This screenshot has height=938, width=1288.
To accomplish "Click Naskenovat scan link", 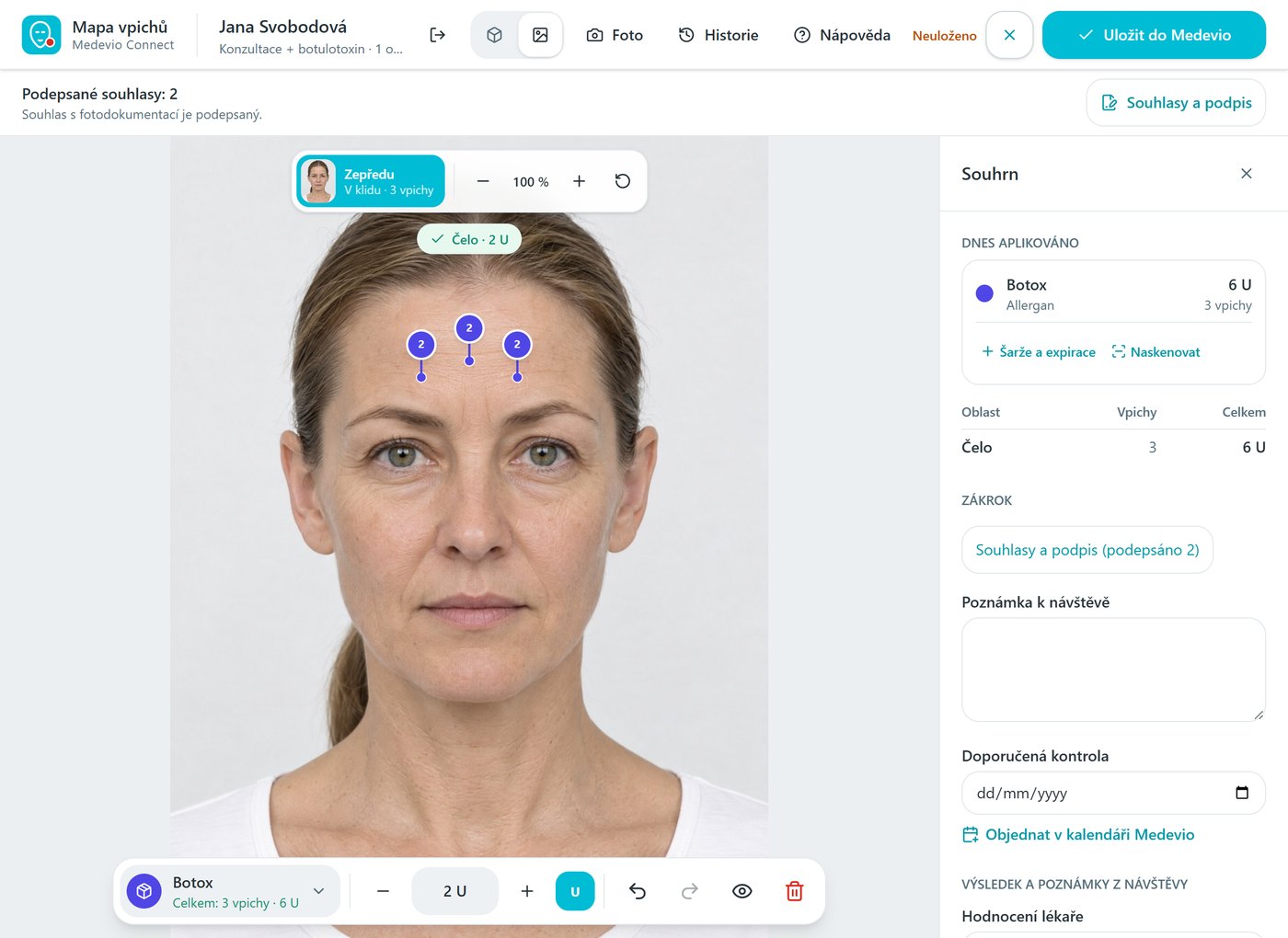I will tap(1156, 352).
